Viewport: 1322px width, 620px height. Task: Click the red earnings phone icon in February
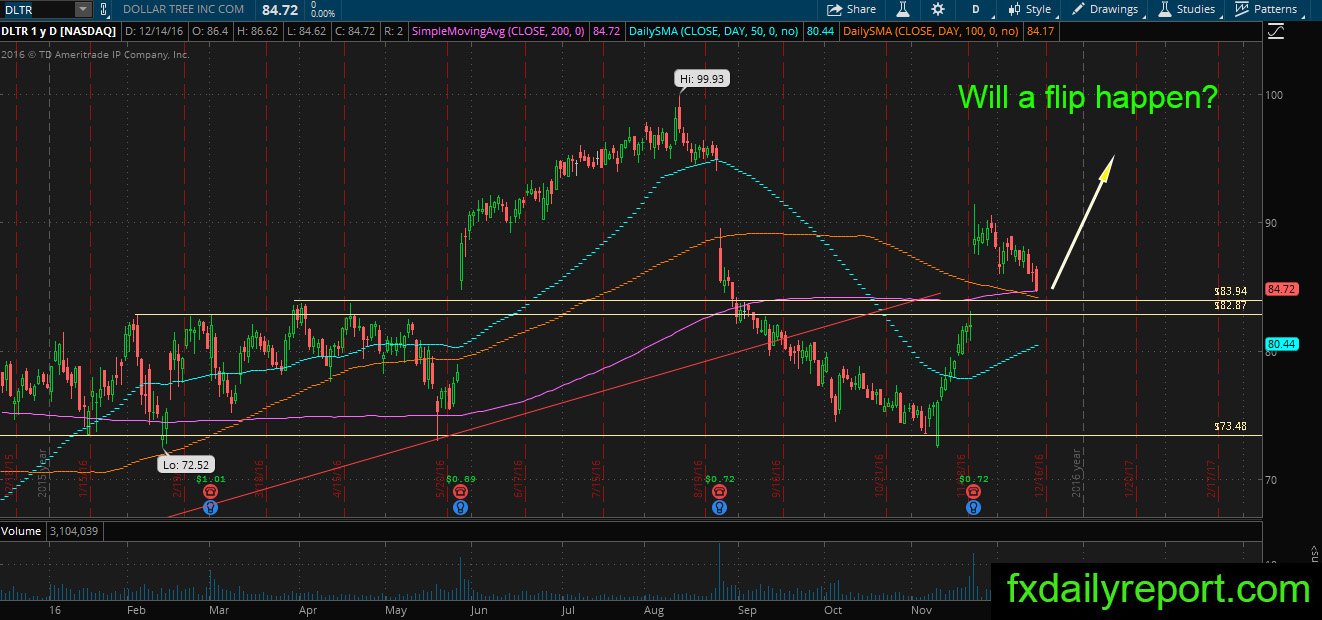click(210, 492)
